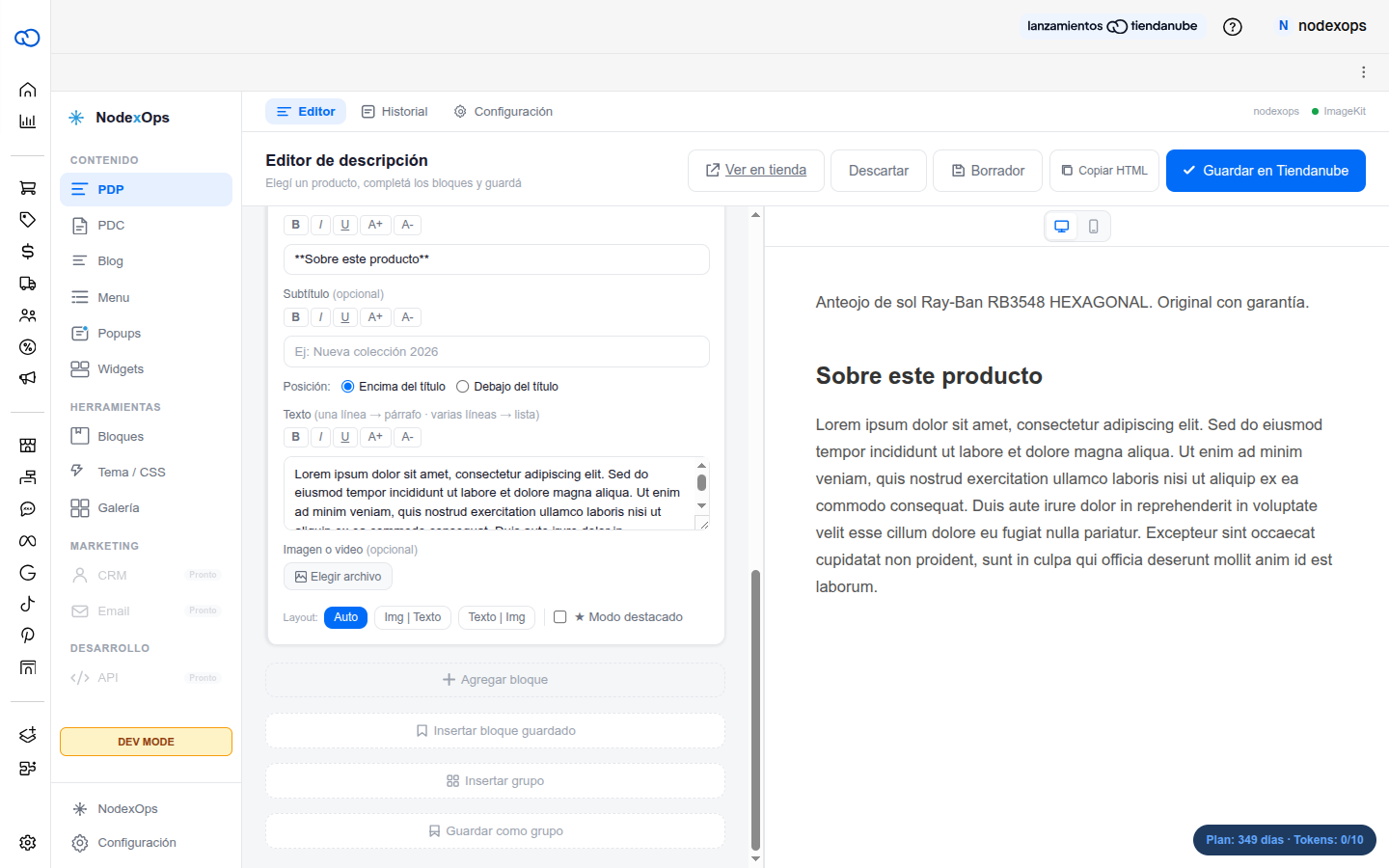Save as Borrador
Screen dimensions: 1389x868
988,171
